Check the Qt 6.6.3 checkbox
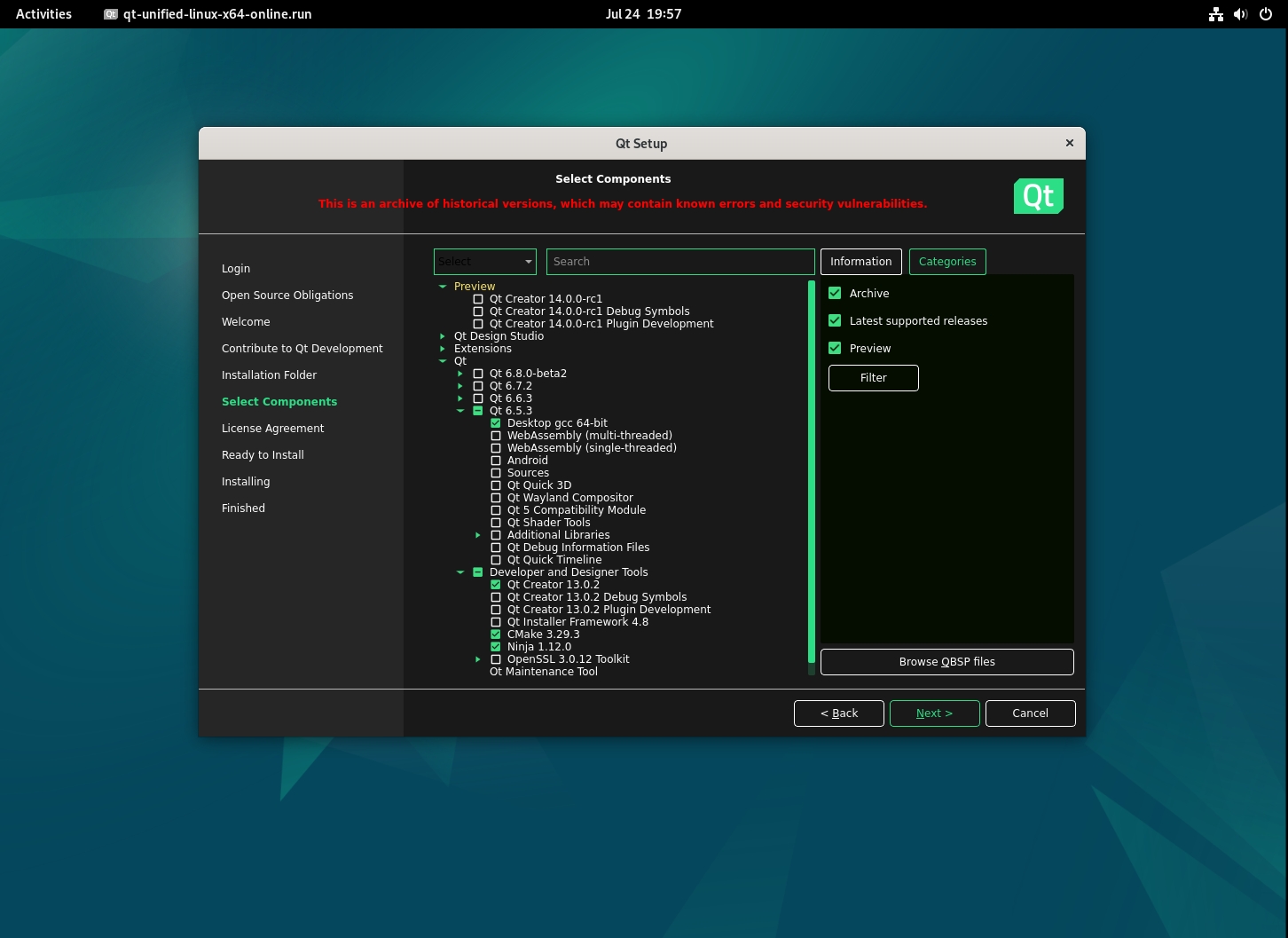 pyautogui.click(x=478, y=398)
